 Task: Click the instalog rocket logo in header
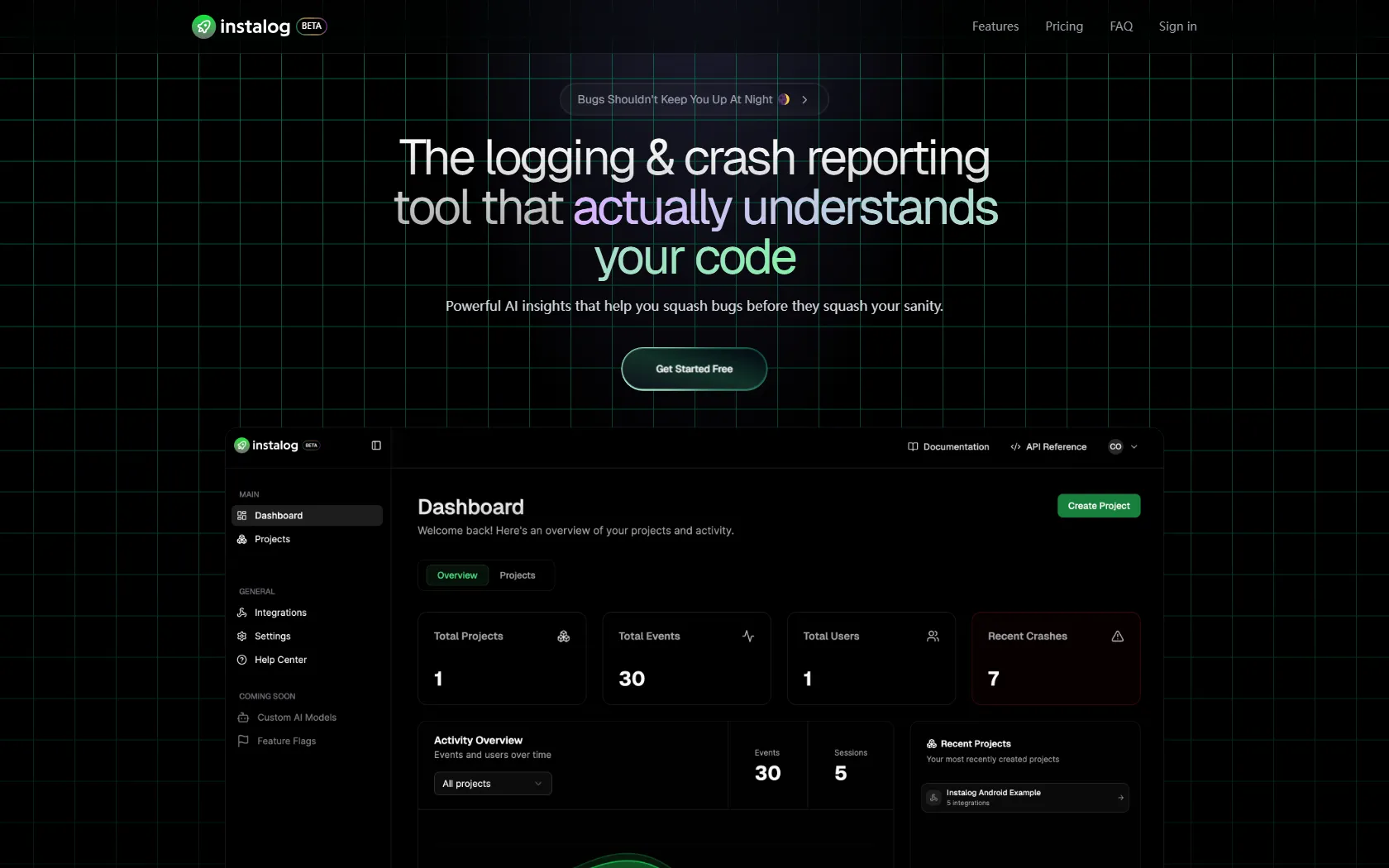203,26
